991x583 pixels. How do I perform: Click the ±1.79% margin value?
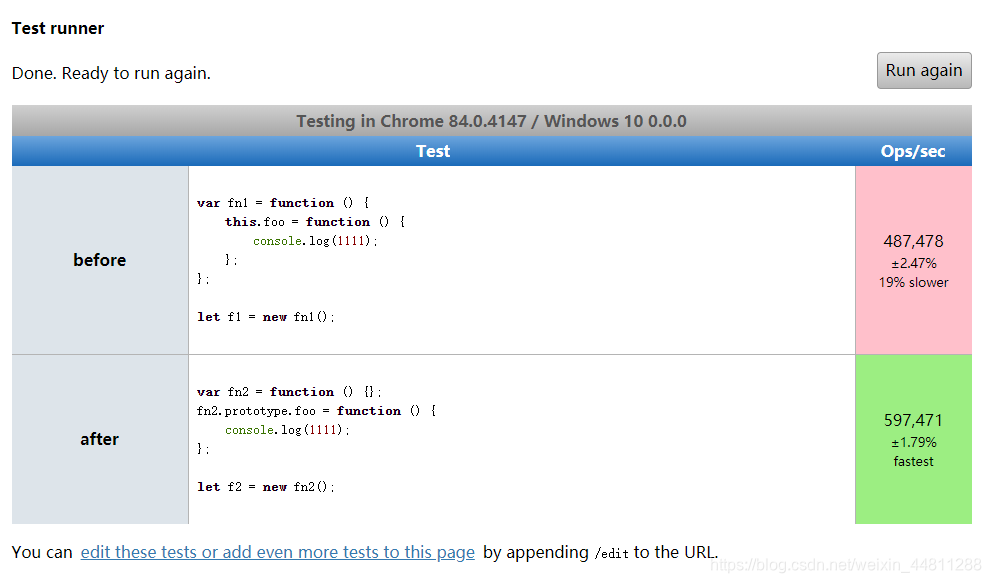913,442
